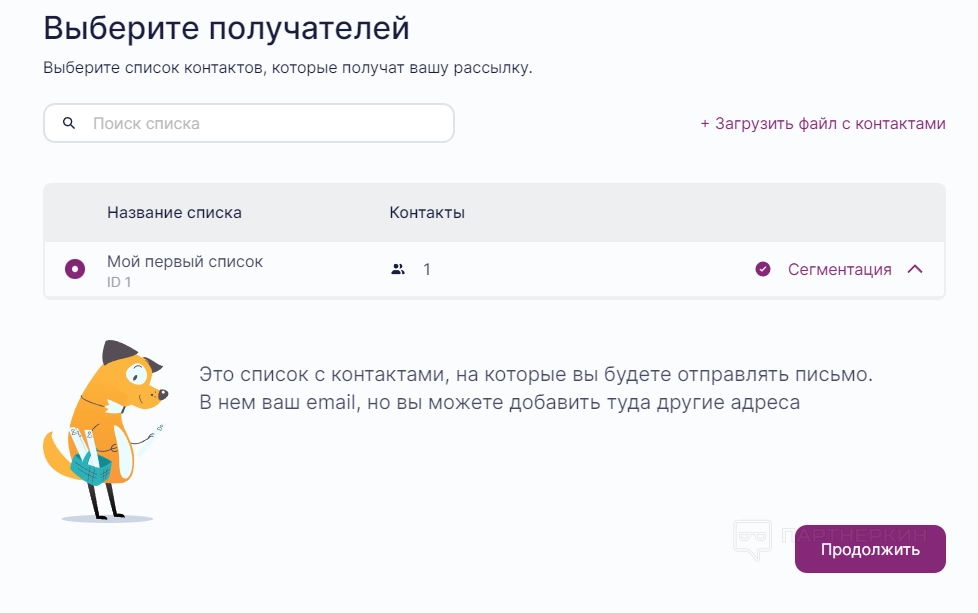Select the "Мой первый список" radio button
The height and width of the screenshot is (613, 978).
(75, 269)
